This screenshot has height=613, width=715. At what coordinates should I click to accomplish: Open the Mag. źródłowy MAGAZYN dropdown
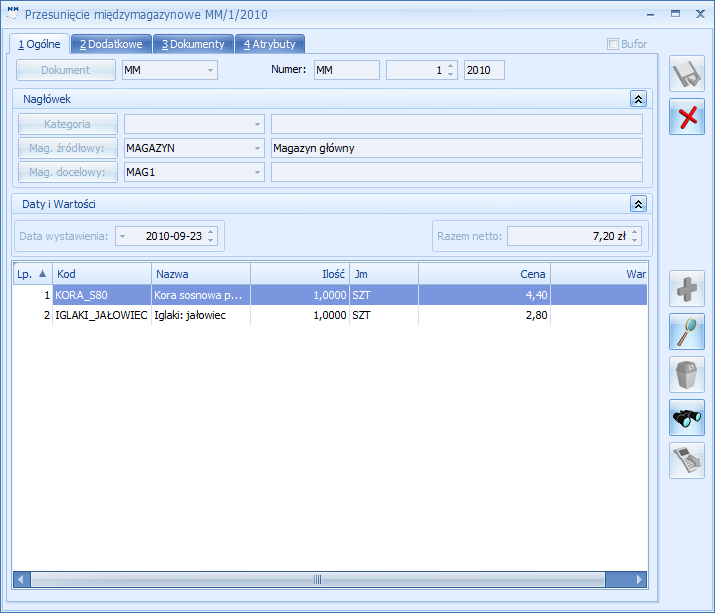(257, 148)
